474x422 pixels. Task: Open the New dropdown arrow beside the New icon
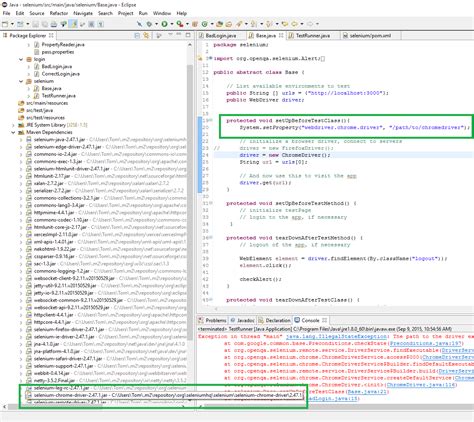point(12,24)
